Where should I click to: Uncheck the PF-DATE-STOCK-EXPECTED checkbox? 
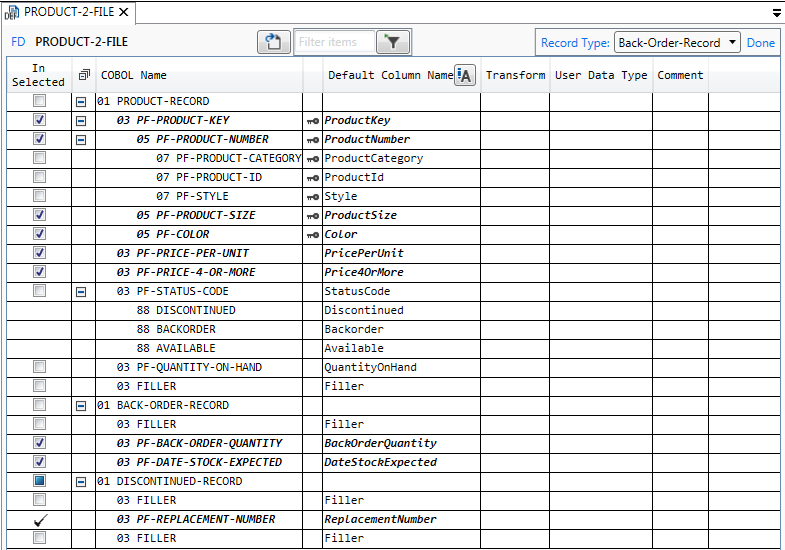[x=39, y=463]
